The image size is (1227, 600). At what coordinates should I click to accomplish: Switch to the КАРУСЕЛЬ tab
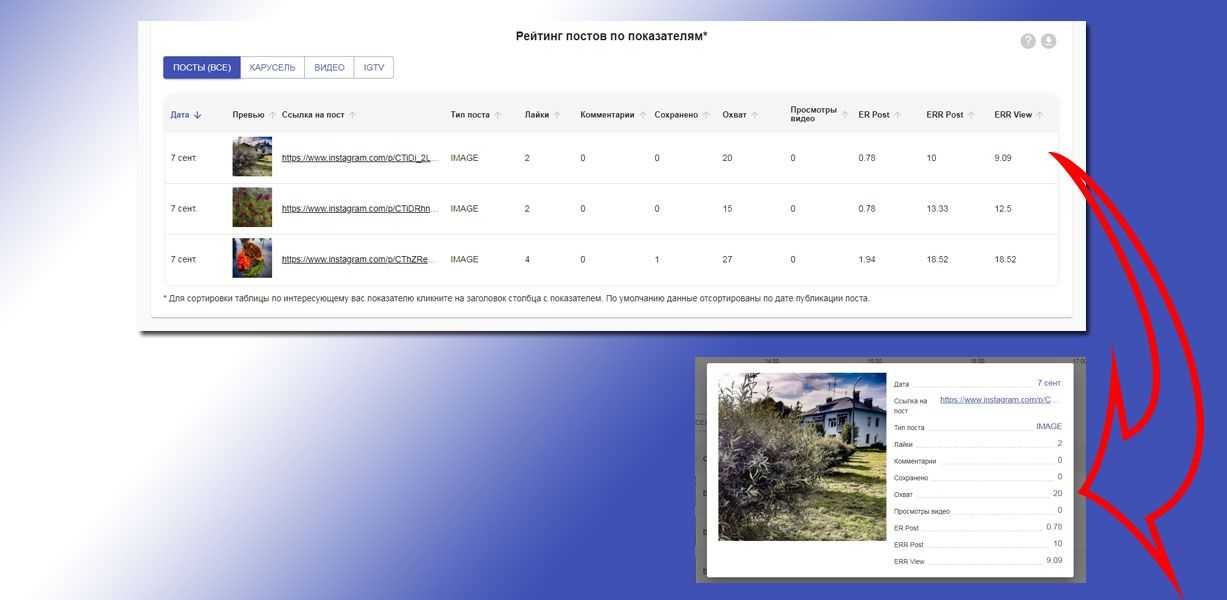[272, 68]
